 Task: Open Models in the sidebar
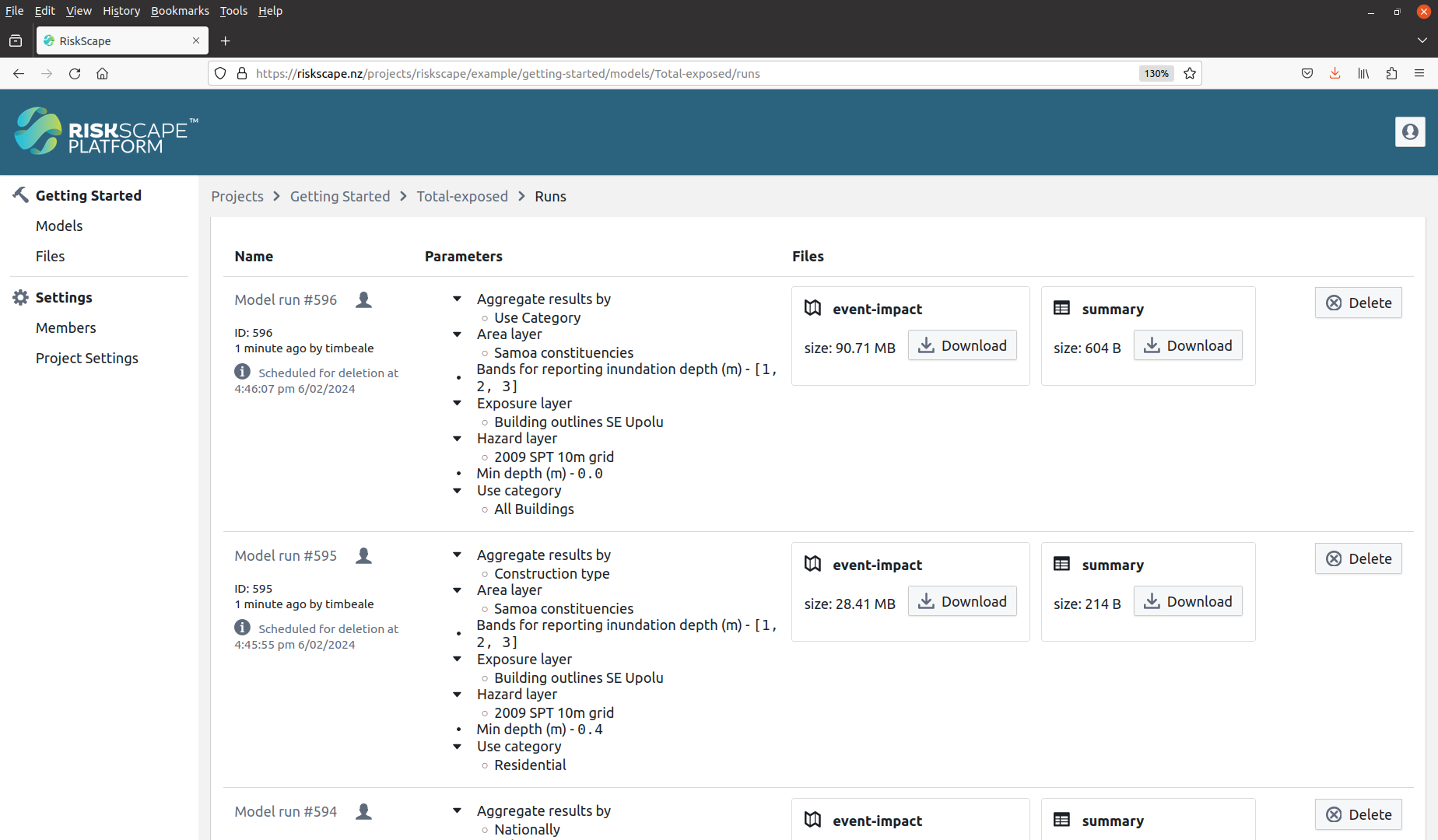[x=59, y=226]
